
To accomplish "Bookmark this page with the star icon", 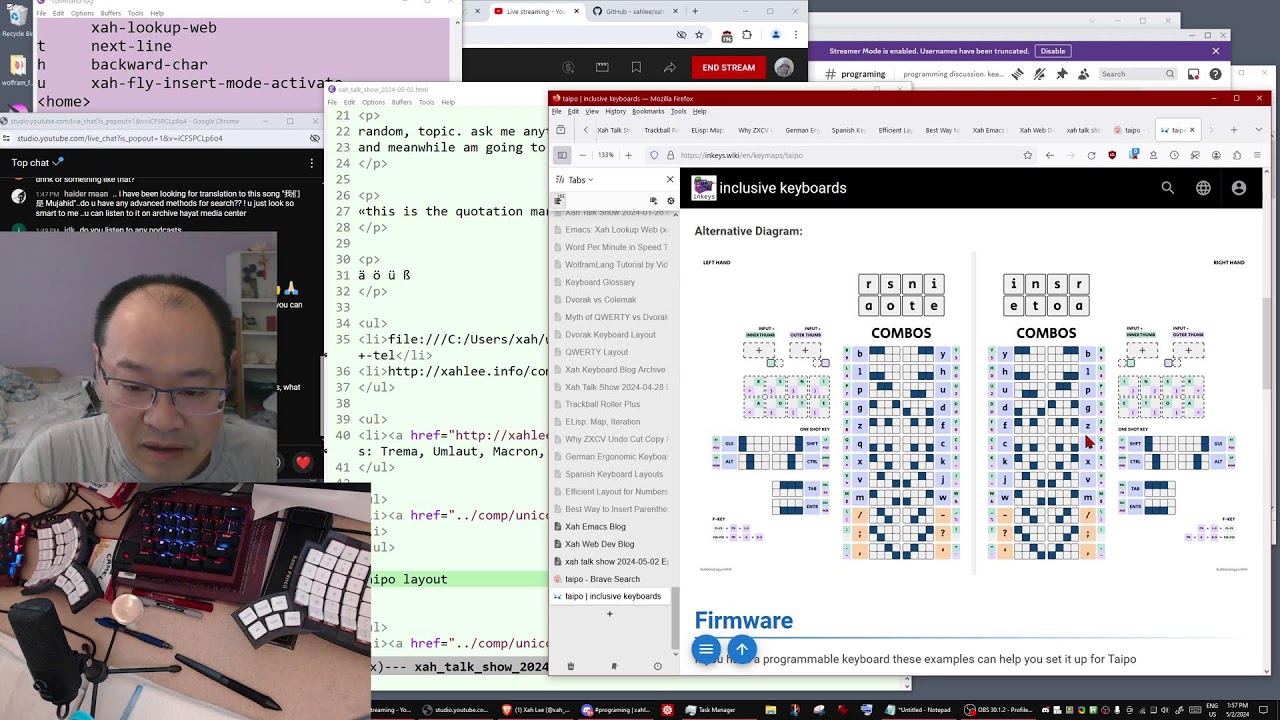I will [1027, 155].
